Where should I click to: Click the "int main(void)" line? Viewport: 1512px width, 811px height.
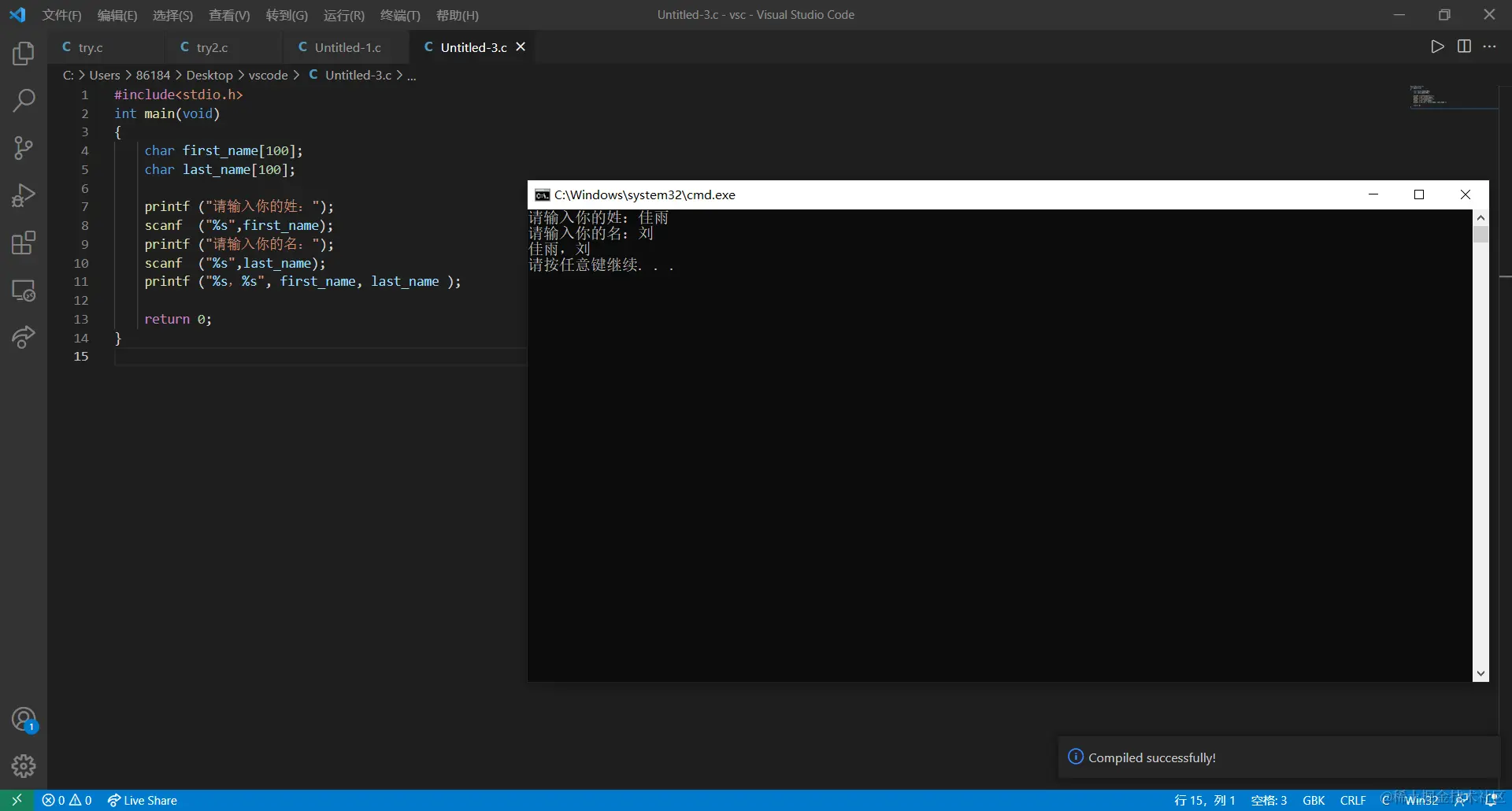click(167, 113)
